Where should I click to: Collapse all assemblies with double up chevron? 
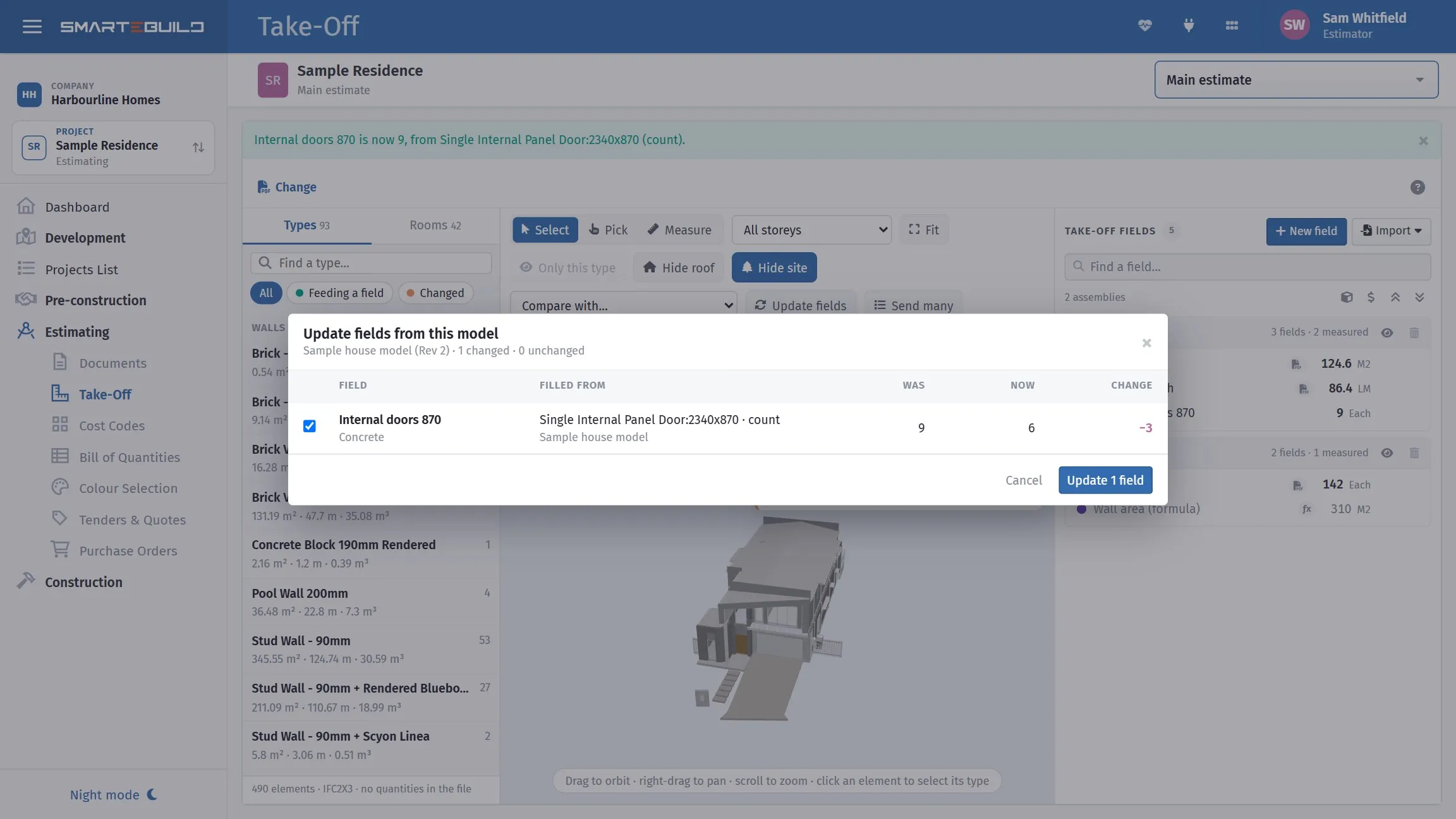click(1395, 297)
